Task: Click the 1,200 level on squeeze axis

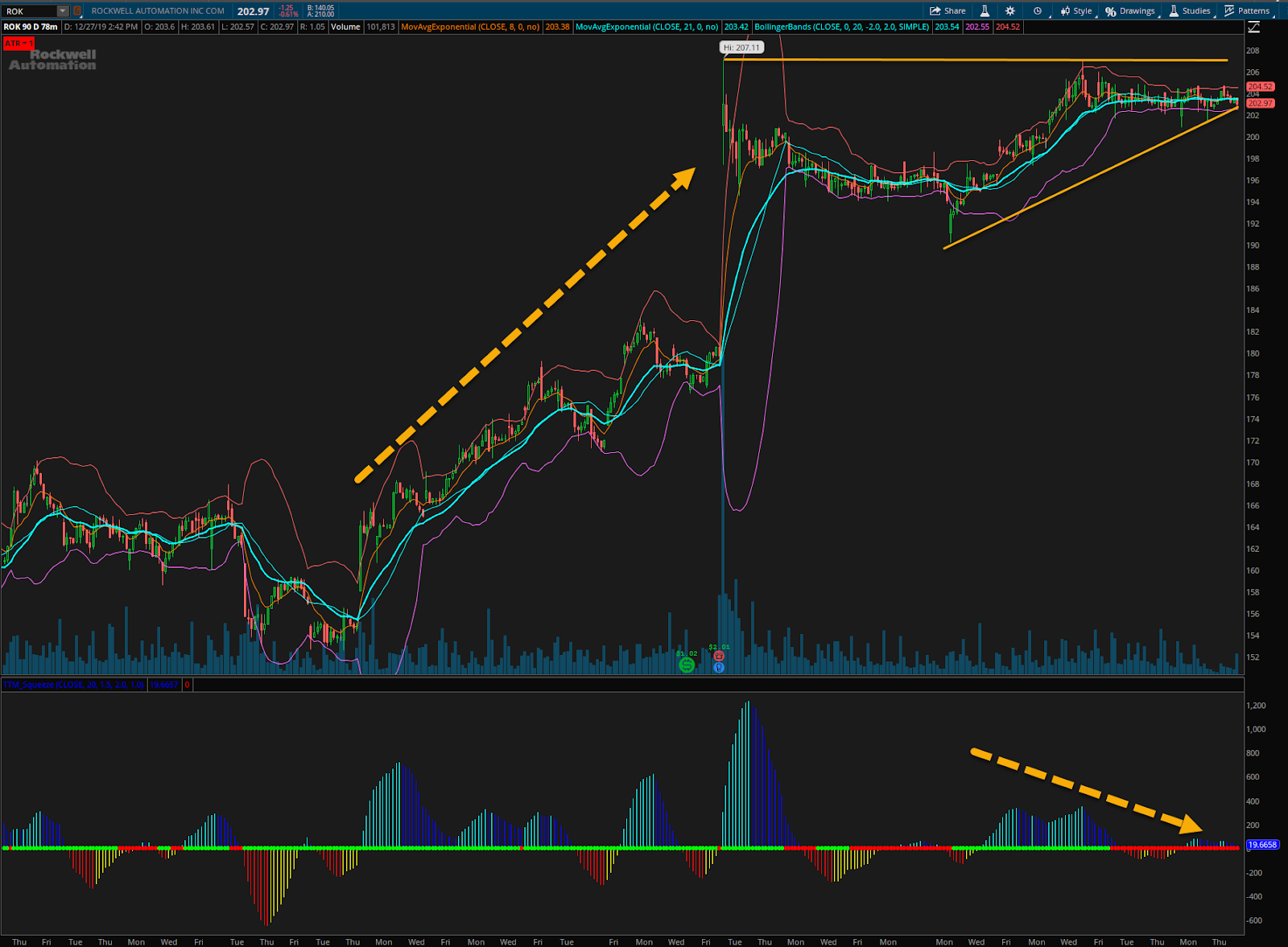Action: tap(1256, 706)
